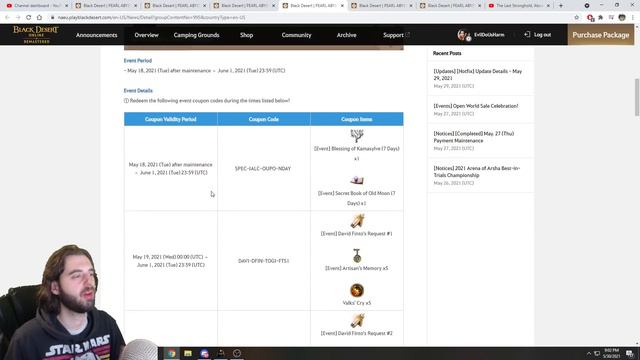Image resolution: width=640 pixels, height=360 pixels.
Task: Switch to The Last Stronghold YouTube tab
Action: point(520,6)
